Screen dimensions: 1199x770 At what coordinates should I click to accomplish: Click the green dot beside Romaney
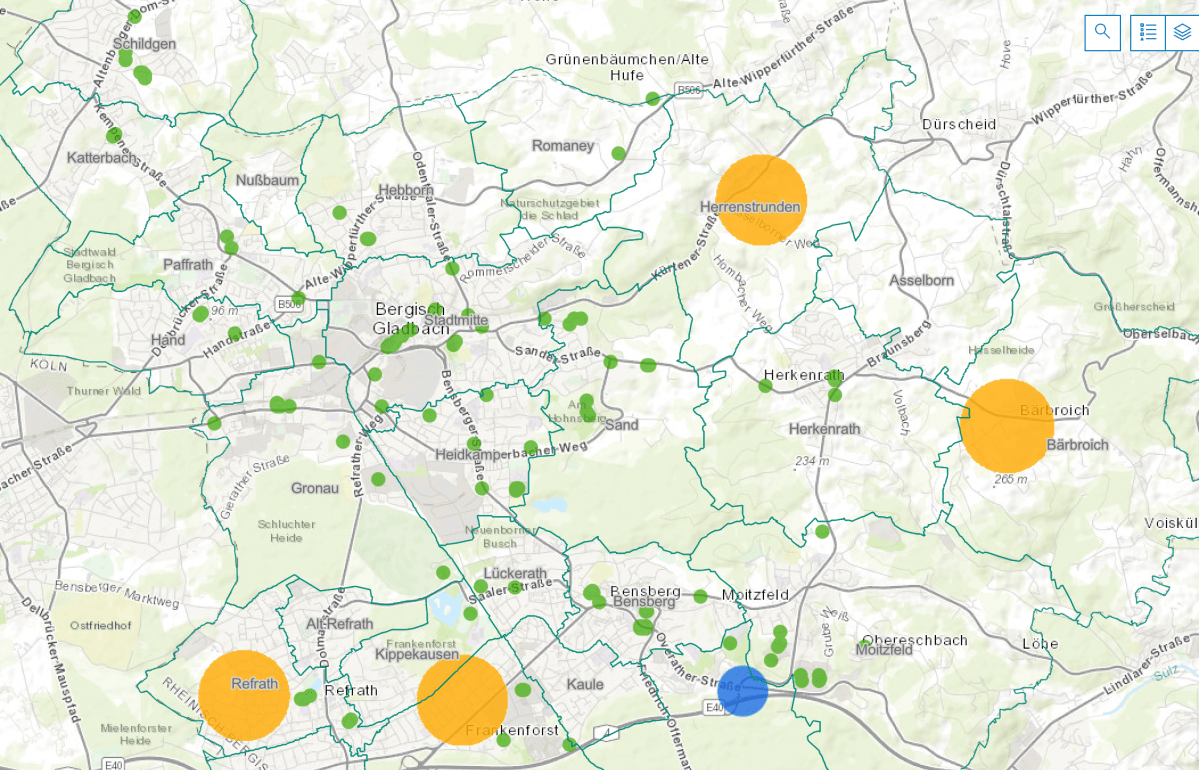pyautogui.click(x=619, y=154)
